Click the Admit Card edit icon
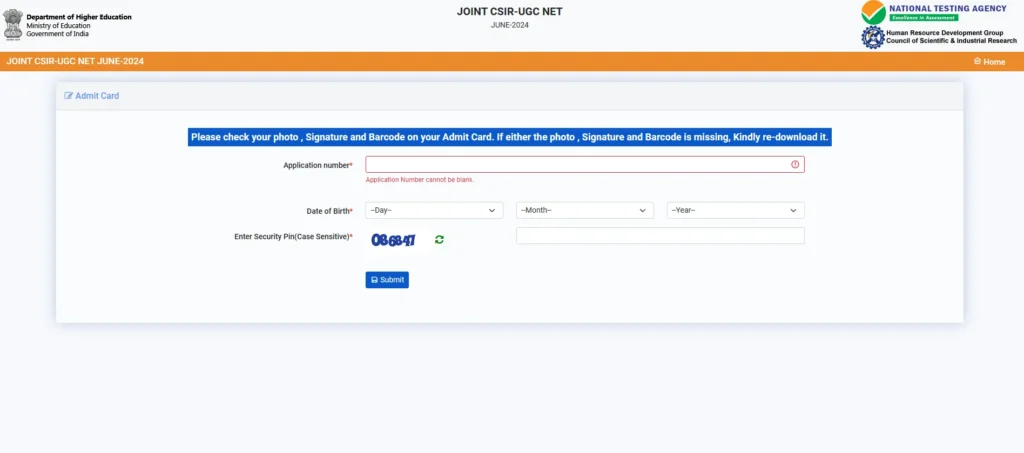The height and width of the screenshot is (453, 1024). point(68,96)
